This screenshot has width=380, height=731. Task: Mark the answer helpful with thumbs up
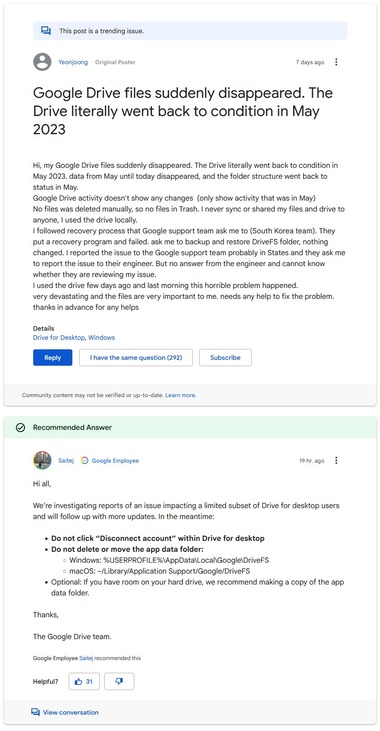[x=84, y=682]
